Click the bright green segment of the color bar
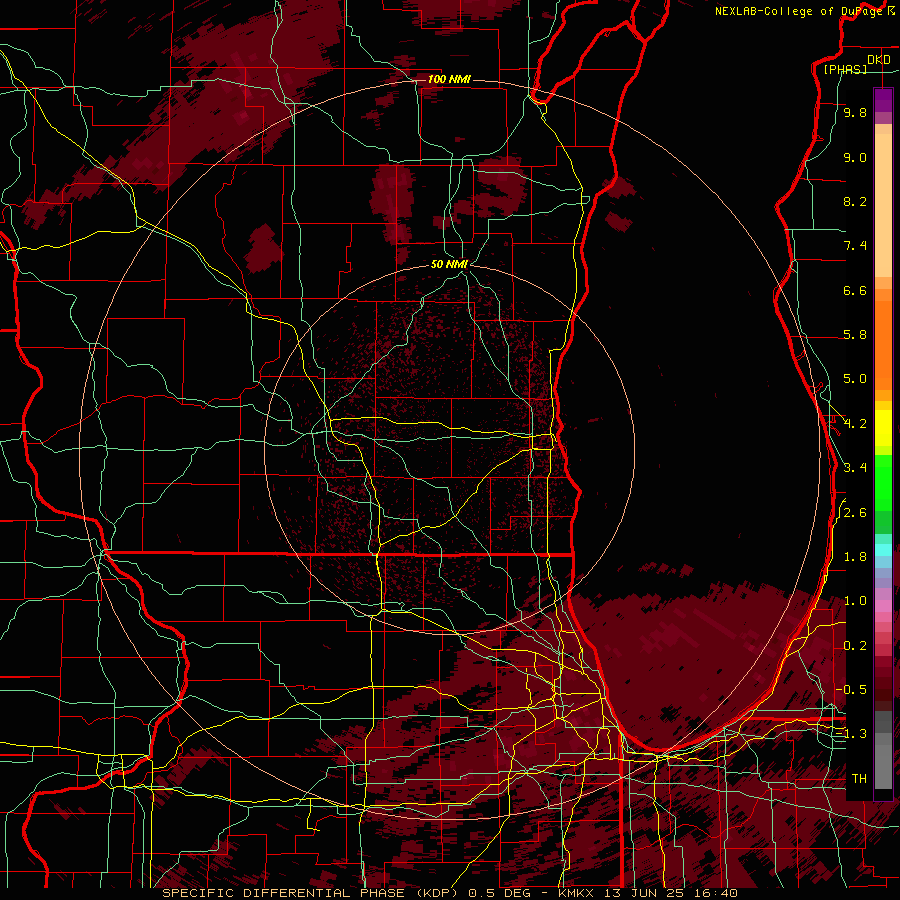Screen dimensions: 900x900 [883, 483]
